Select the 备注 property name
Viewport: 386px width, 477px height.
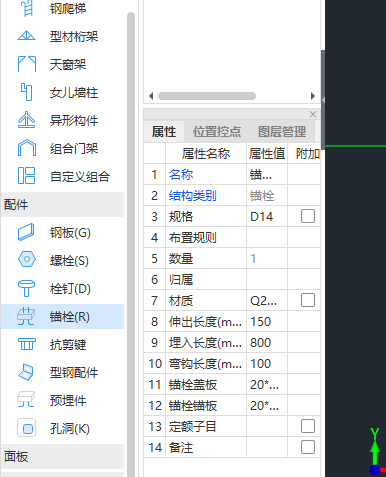(181, 447)
